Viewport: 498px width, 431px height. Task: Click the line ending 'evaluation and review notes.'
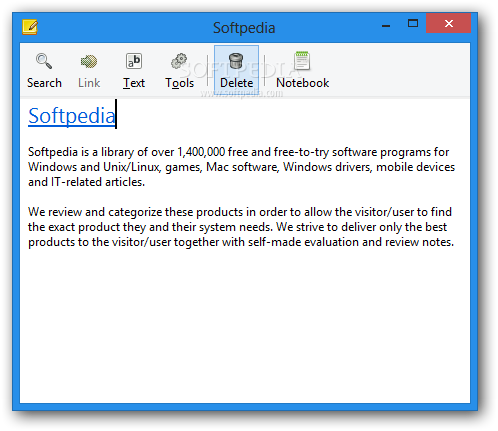point(241,242)
